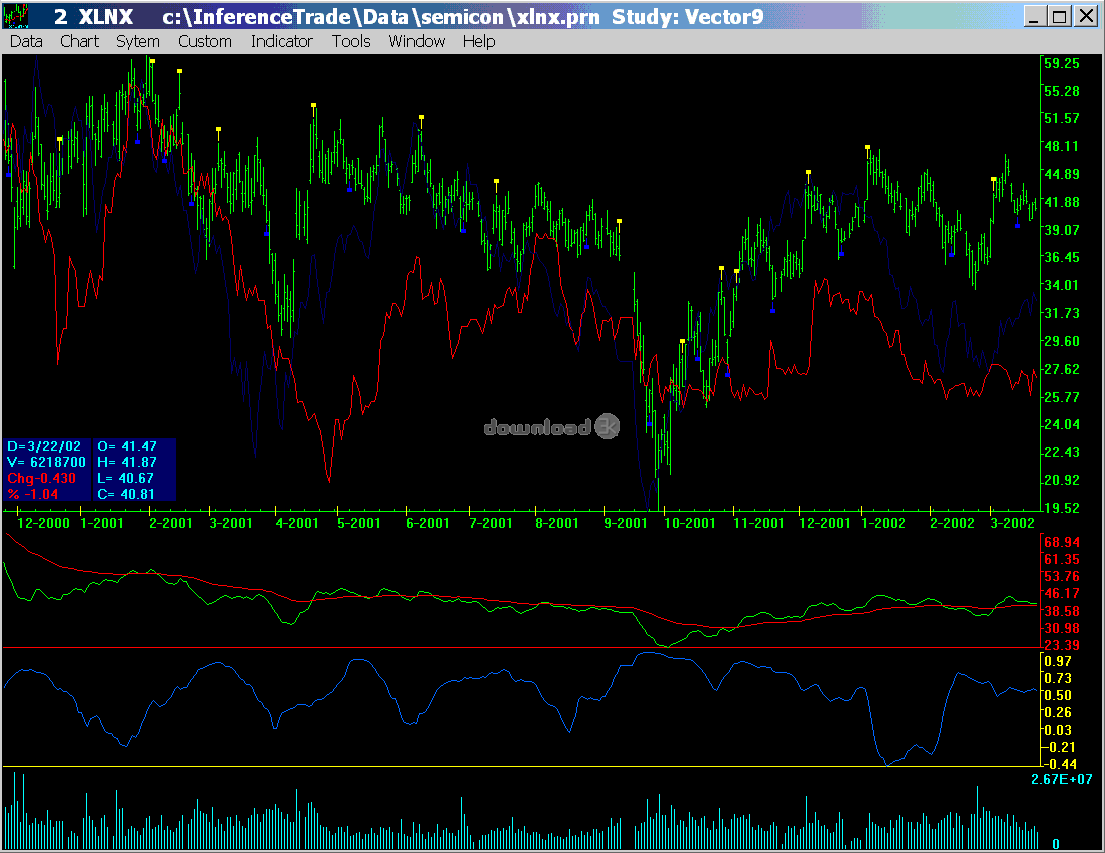Open the Data menu

click(x=26, y=42)
